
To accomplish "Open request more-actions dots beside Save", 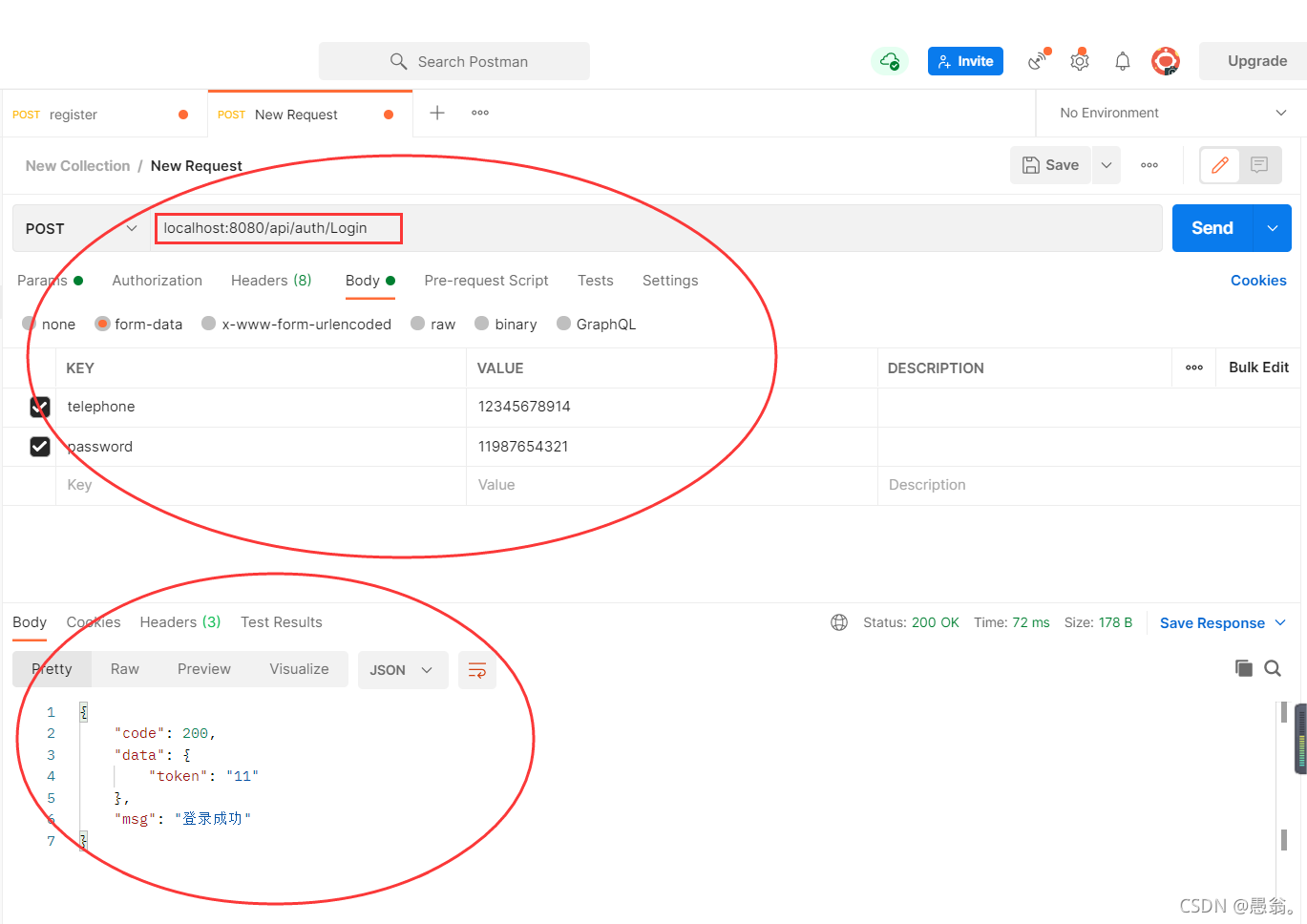I will 1149,165.
